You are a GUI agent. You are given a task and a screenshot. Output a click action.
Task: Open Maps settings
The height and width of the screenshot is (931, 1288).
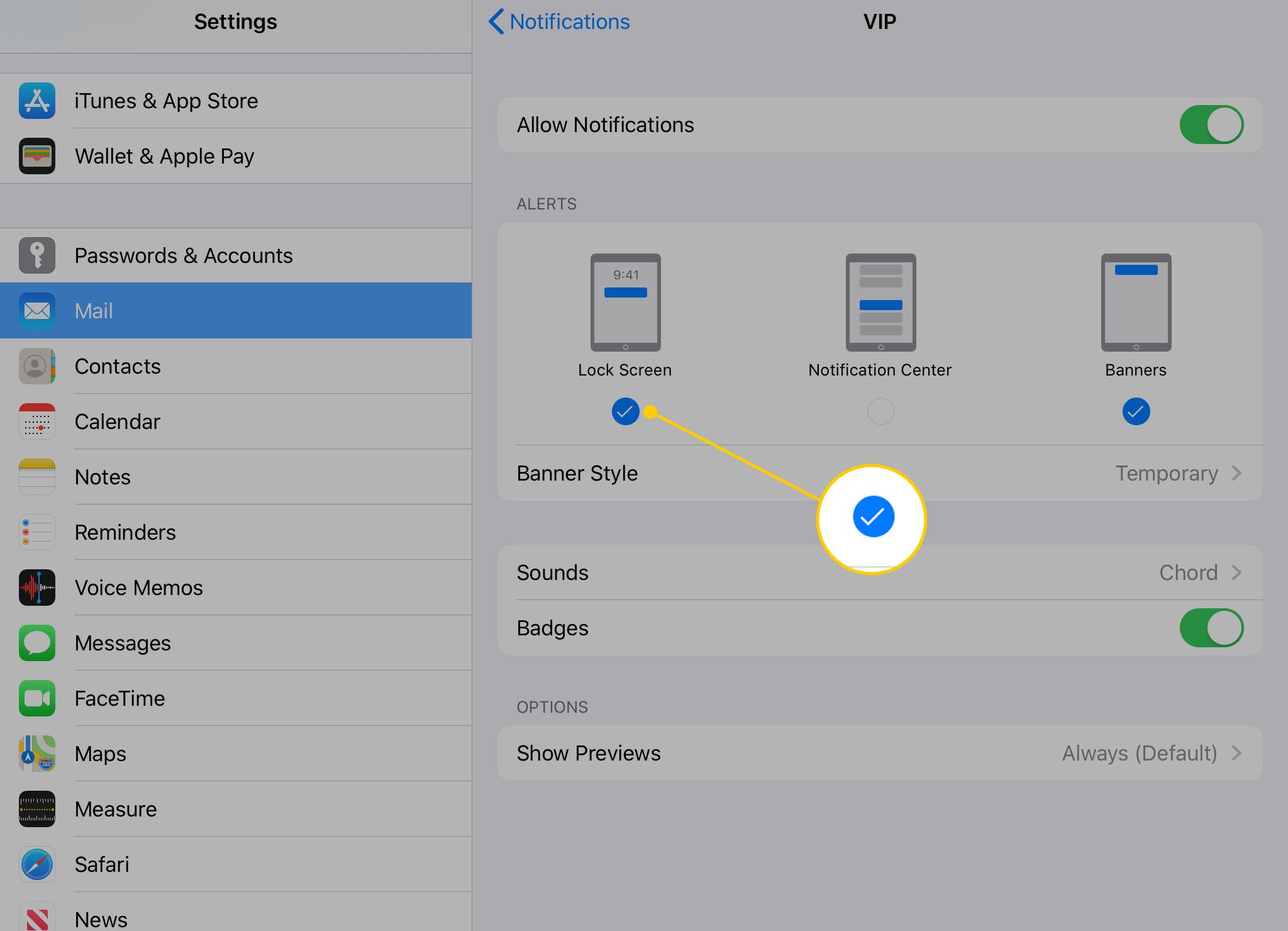[x=236, y=754]
